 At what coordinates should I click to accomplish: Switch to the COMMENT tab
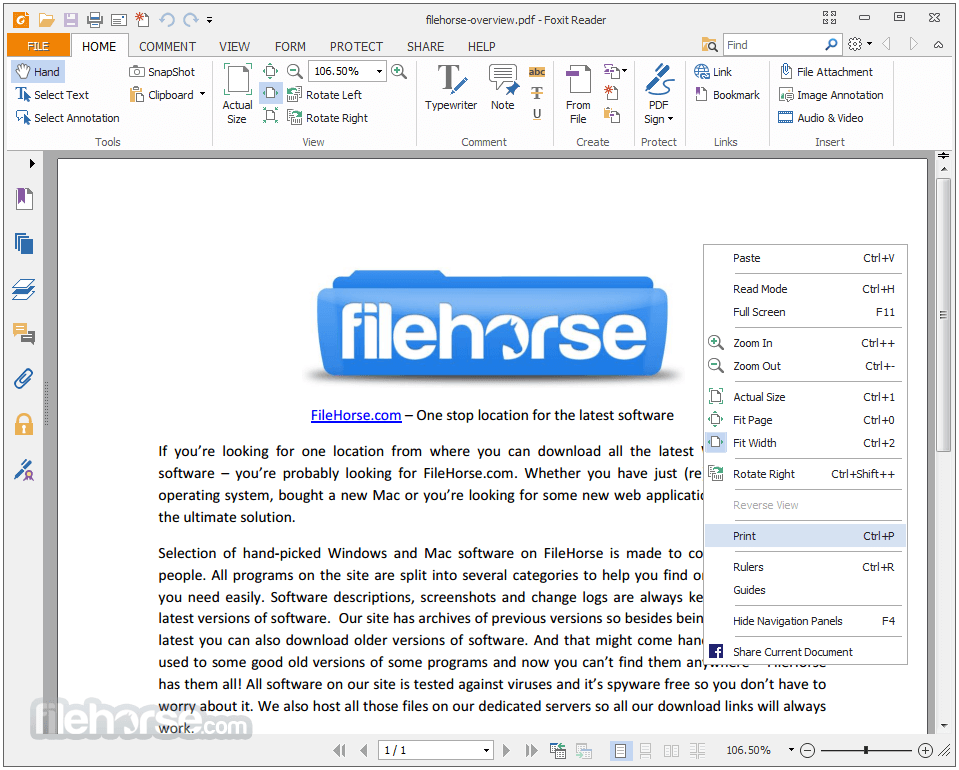[167, 46]
